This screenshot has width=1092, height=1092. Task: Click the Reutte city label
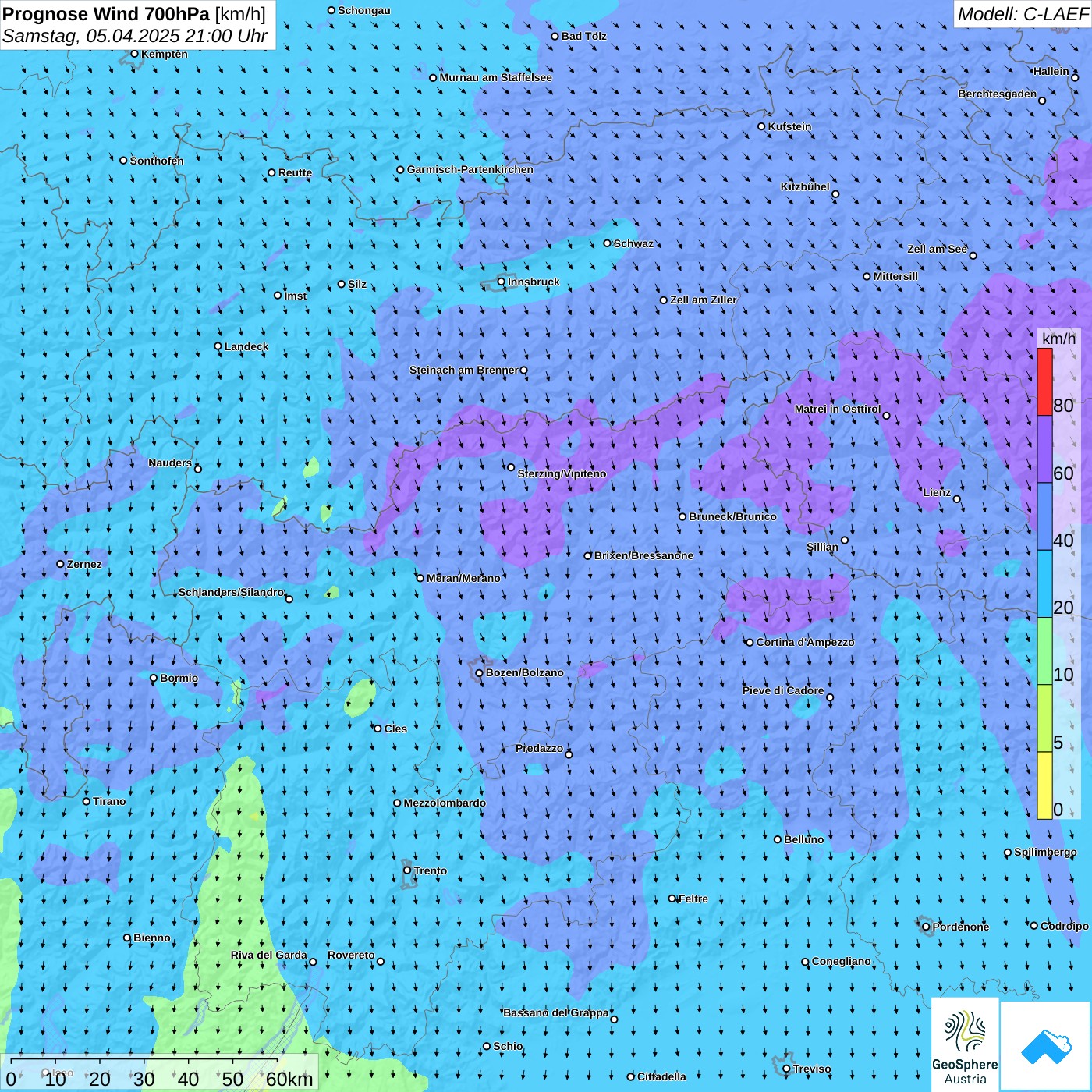[x=295, y=172]
